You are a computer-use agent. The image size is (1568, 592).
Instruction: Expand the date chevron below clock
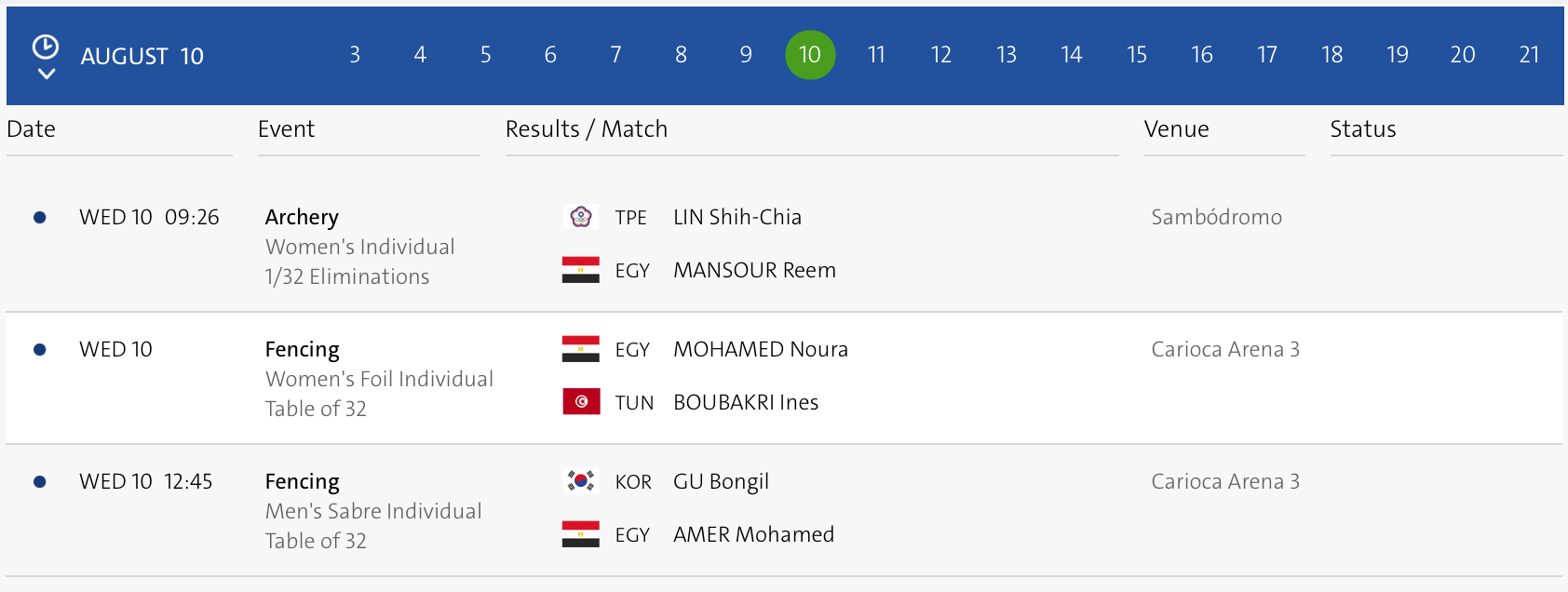pyautogui.click(x=46, y=74)
